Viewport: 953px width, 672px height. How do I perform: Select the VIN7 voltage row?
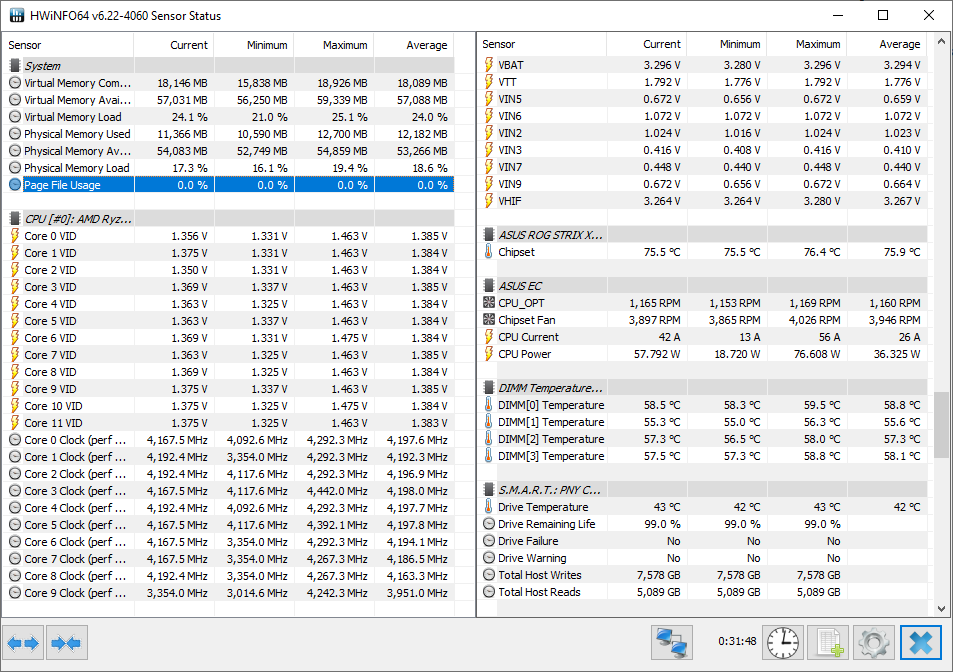click(x=703, y=166)
